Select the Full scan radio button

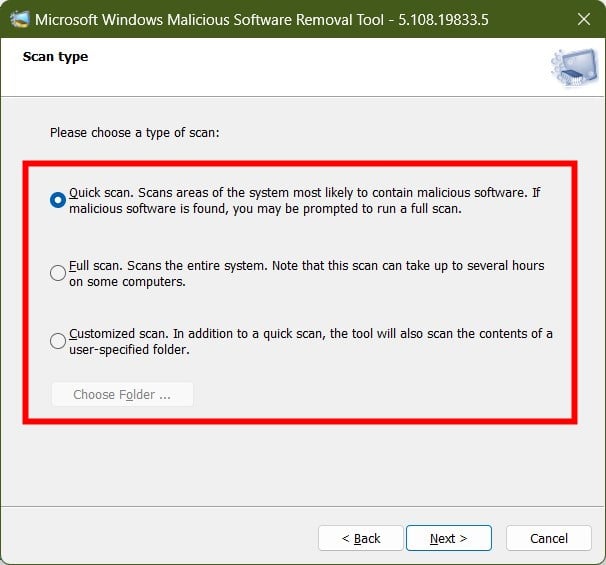58,273
